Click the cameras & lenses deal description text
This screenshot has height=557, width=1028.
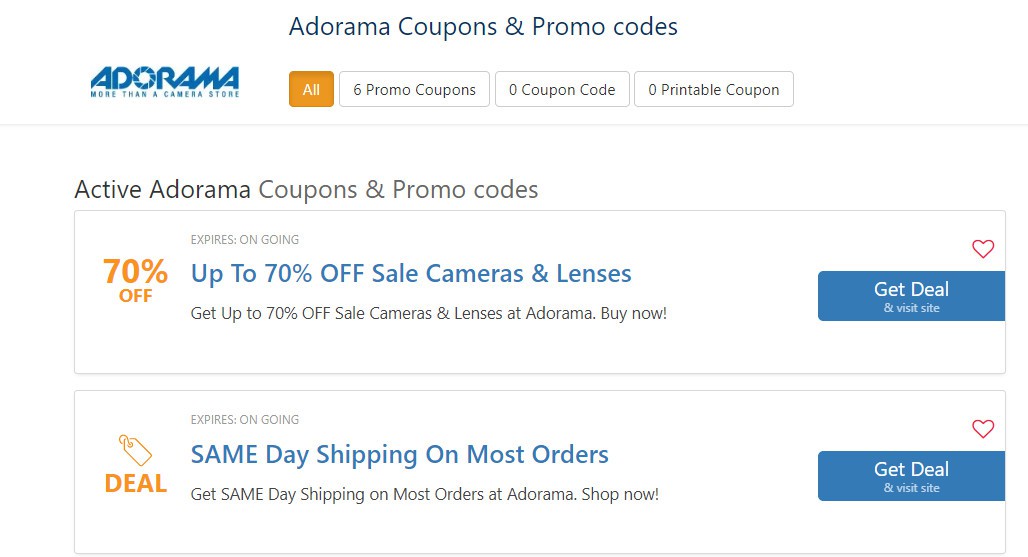tap(428, 313)
